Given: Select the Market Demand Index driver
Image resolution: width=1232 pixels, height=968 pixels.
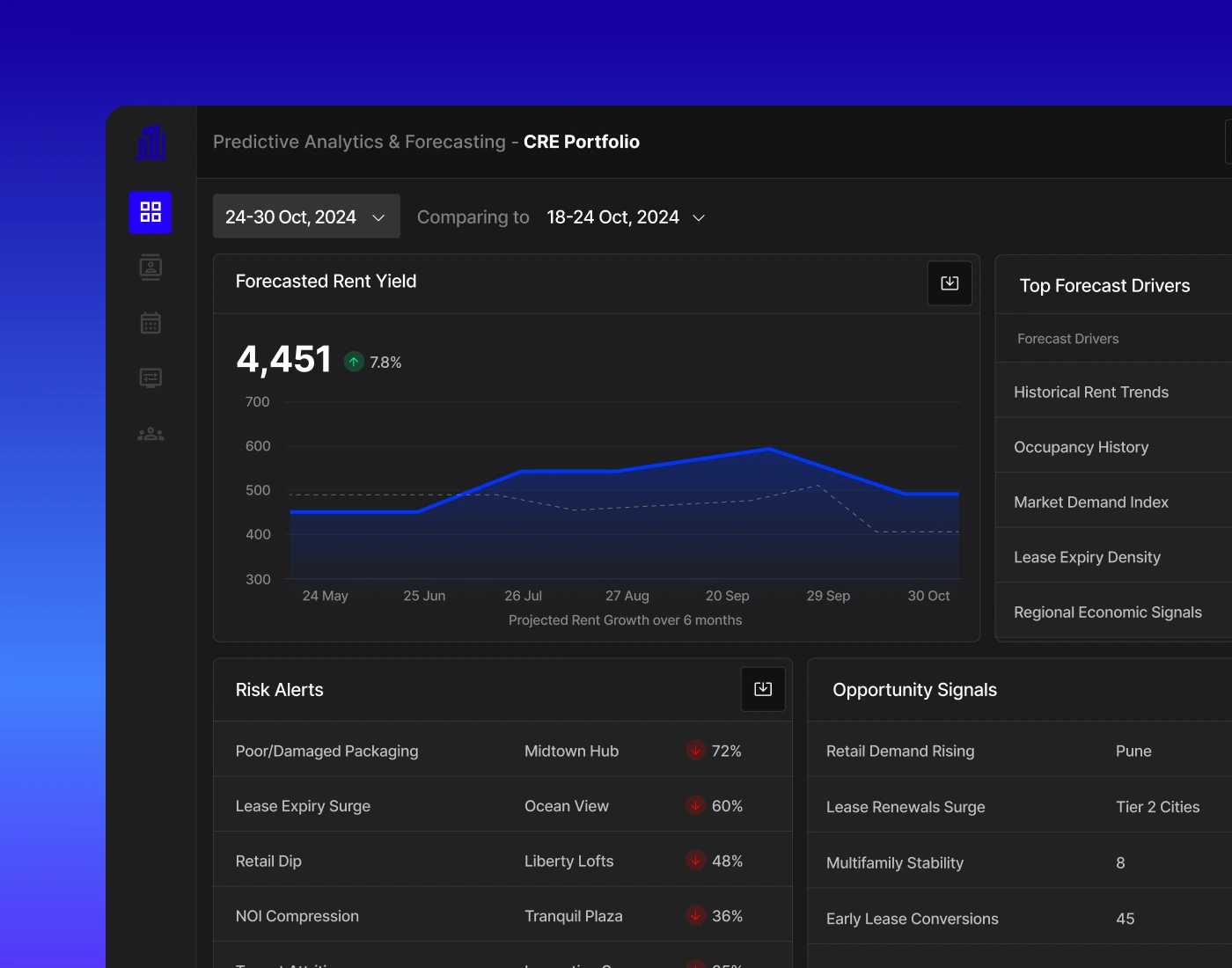Looking at the screenshot, I should pos(1114,502).
